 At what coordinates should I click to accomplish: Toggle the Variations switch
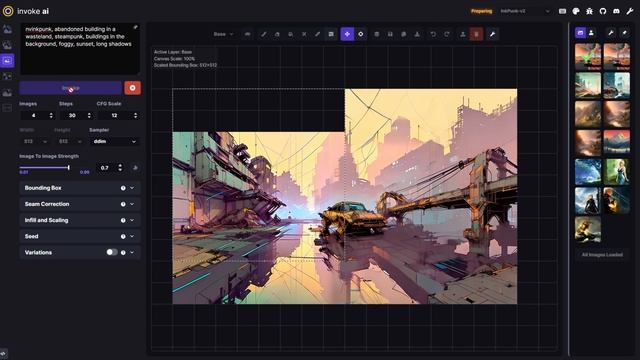click(x=111, y=252)
